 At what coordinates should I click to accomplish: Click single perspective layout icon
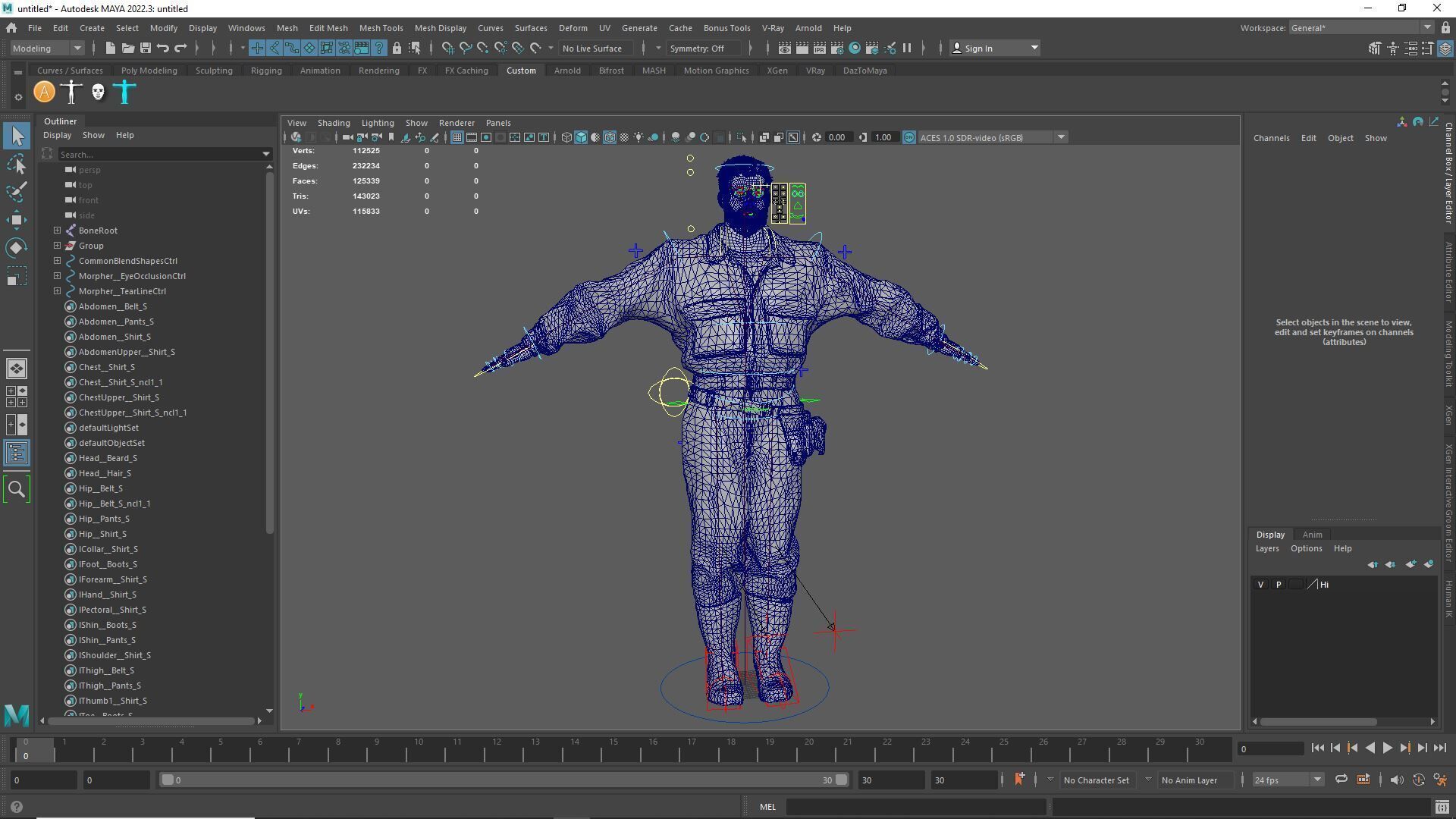tap(17, 369)
